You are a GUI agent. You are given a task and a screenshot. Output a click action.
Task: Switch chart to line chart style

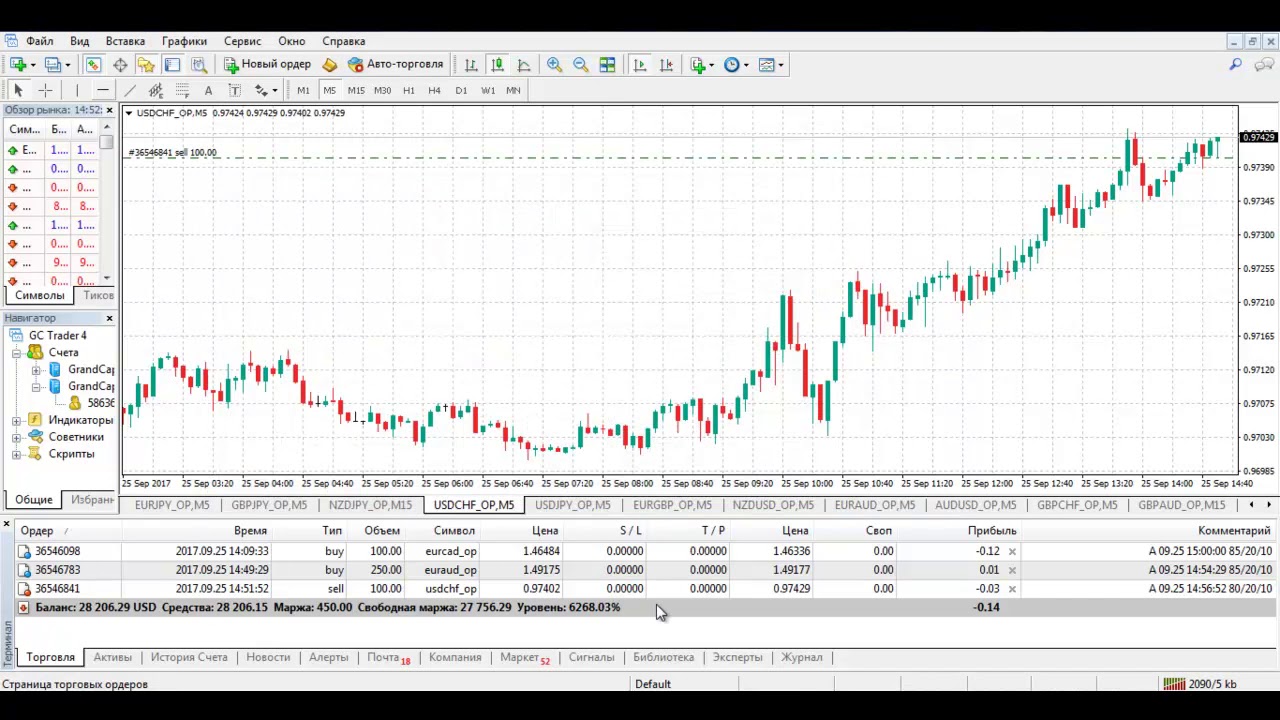pyautogui.click(x=524, y=64)
